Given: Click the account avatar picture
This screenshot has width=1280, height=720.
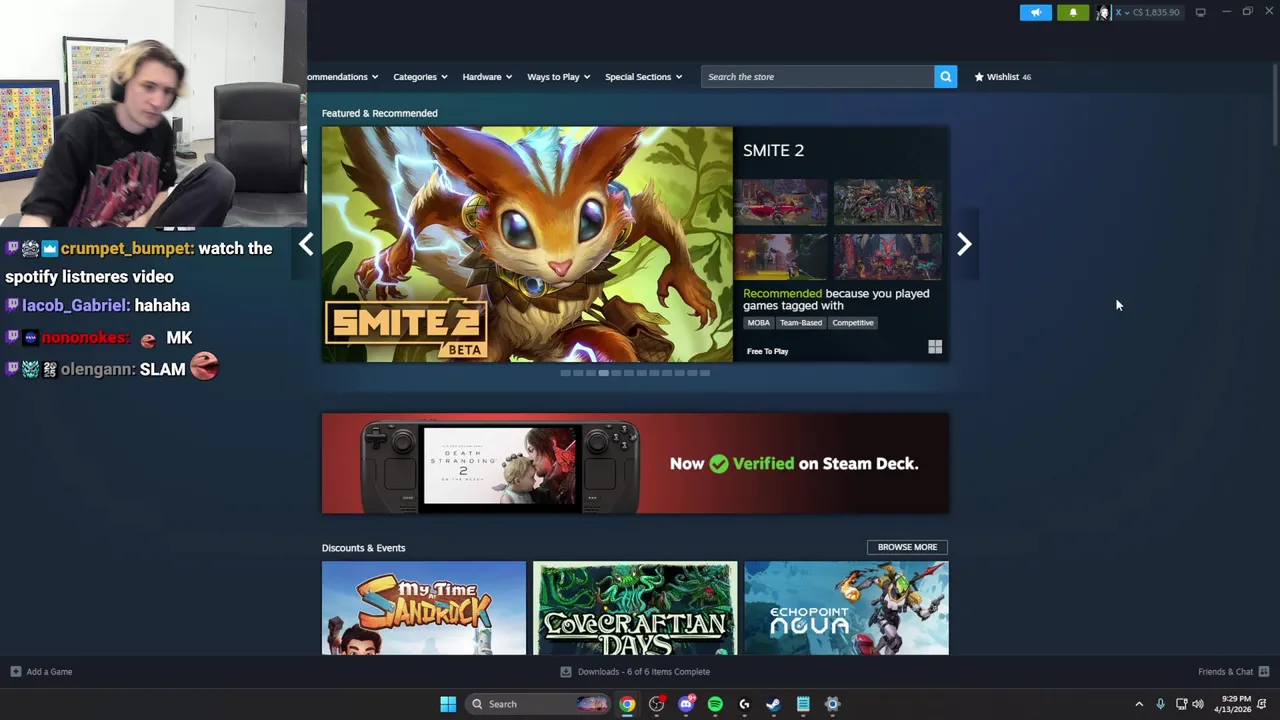Looking at the screenshot, I should 1103,12.
